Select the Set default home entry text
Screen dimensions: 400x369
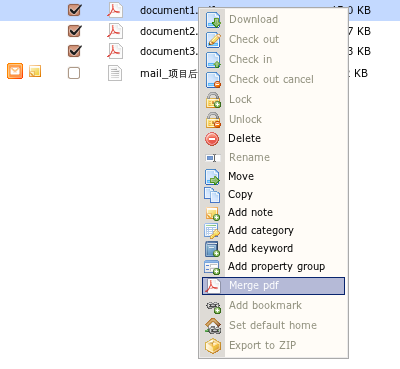(273, 325)
